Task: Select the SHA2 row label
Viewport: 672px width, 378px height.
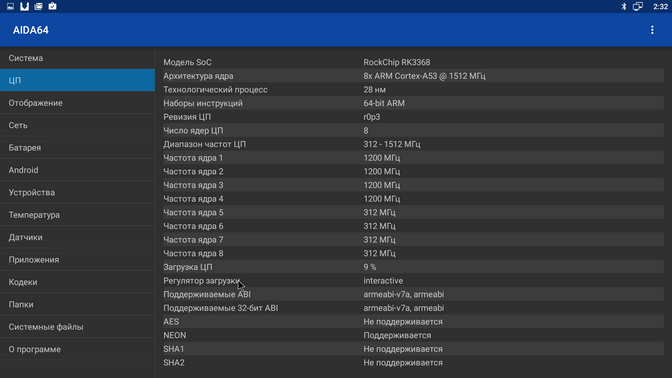Action: [x=174, y=363]
